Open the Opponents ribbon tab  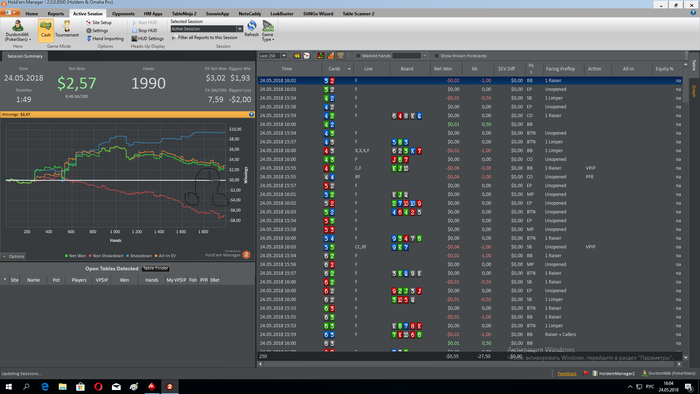click(123, 13)
